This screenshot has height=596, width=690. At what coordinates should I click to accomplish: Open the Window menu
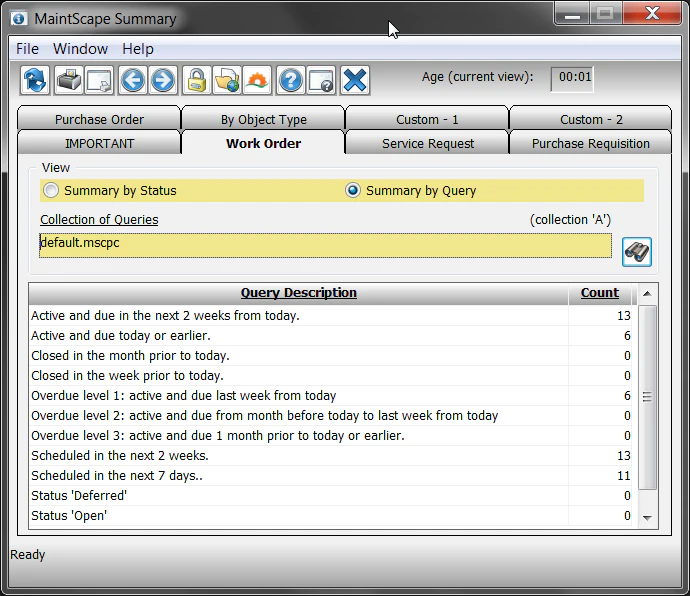click(81, 49)
